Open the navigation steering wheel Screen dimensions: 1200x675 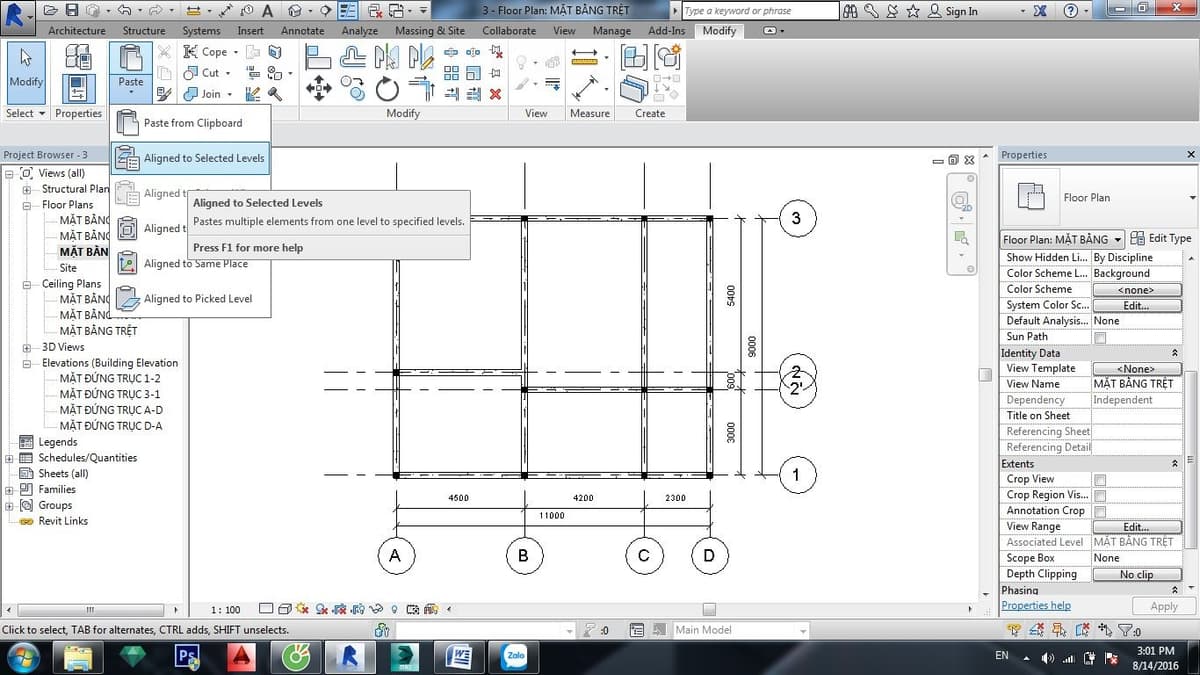tap(960, 201)
